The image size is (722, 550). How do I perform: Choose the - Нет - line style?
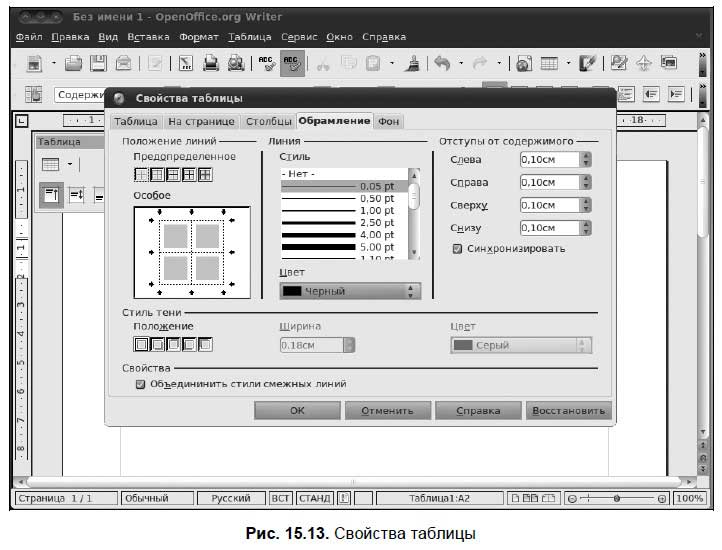pos(344,174)
